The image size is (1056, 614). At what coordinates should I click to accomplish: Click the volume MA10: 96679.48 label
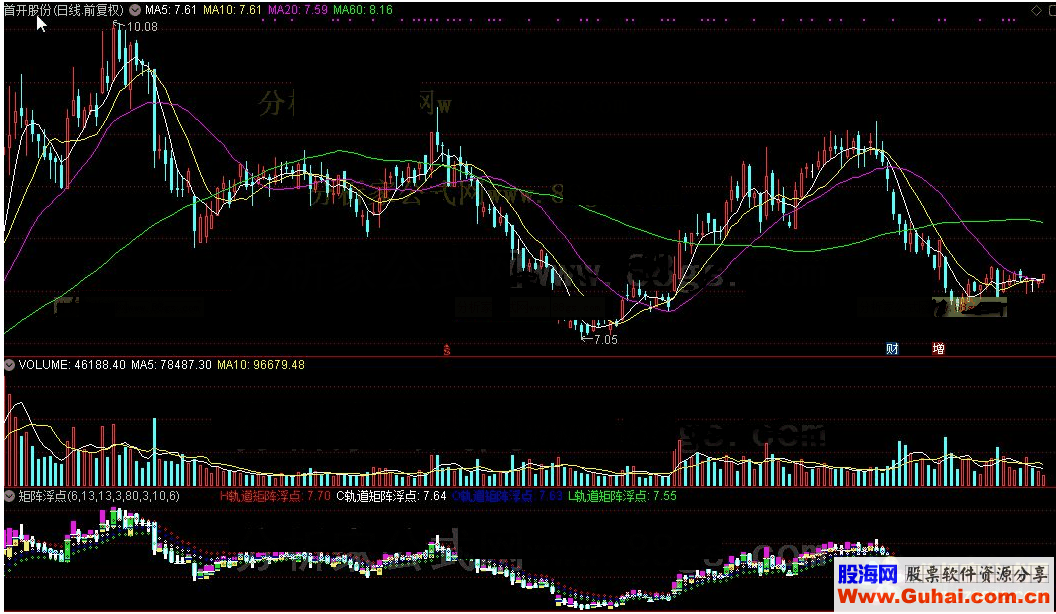point(261,365)
